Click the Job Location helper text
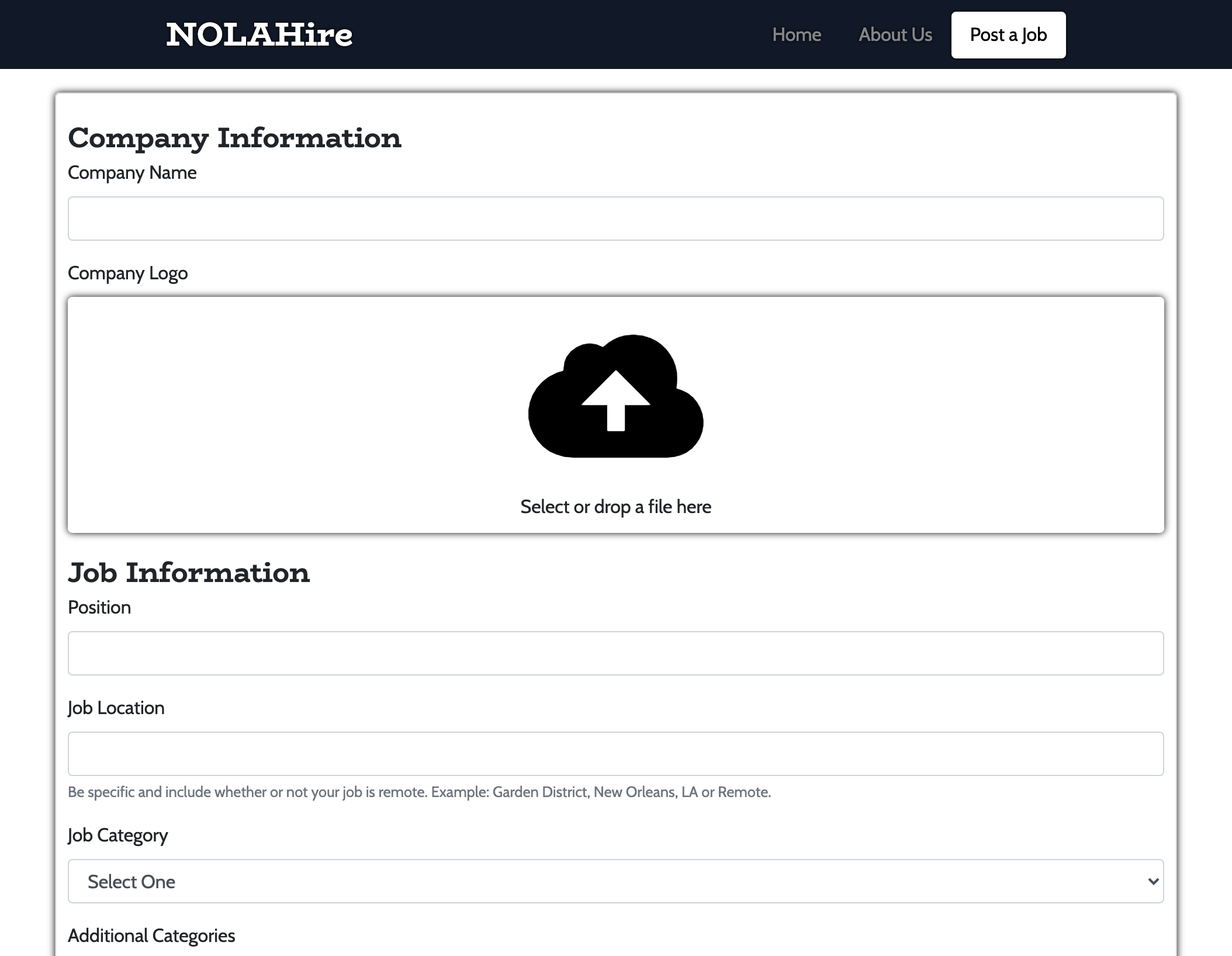Image resolution: width=1232 pixels, height=956 pixels. click(x=419, y=792)
